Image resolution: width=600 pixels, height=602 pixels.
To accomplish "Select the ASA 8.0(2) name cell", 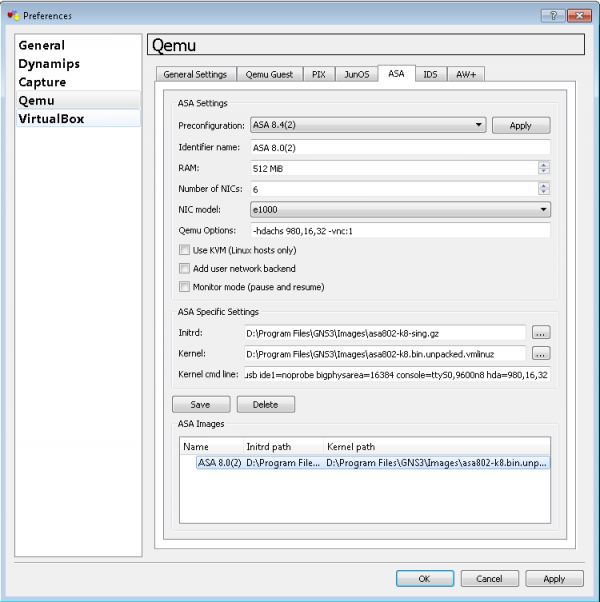I will (x=220, y=463).
